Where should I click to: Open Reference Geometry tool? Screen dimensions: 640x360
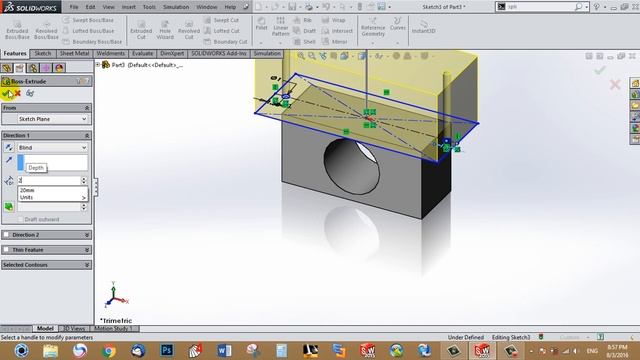pyautogui.click(x=373, y=27)
